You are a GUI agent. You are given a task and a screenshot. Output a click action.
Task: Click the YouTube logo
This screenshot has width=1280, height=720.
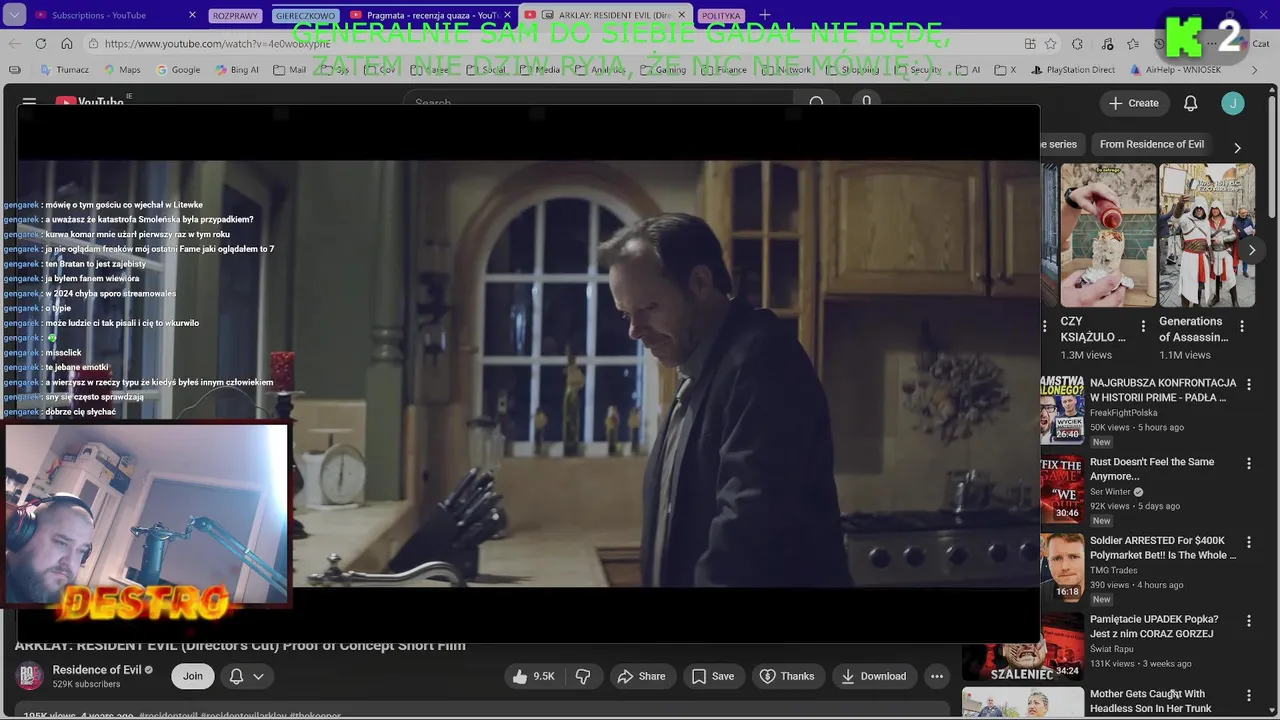(x=90, y=102)
